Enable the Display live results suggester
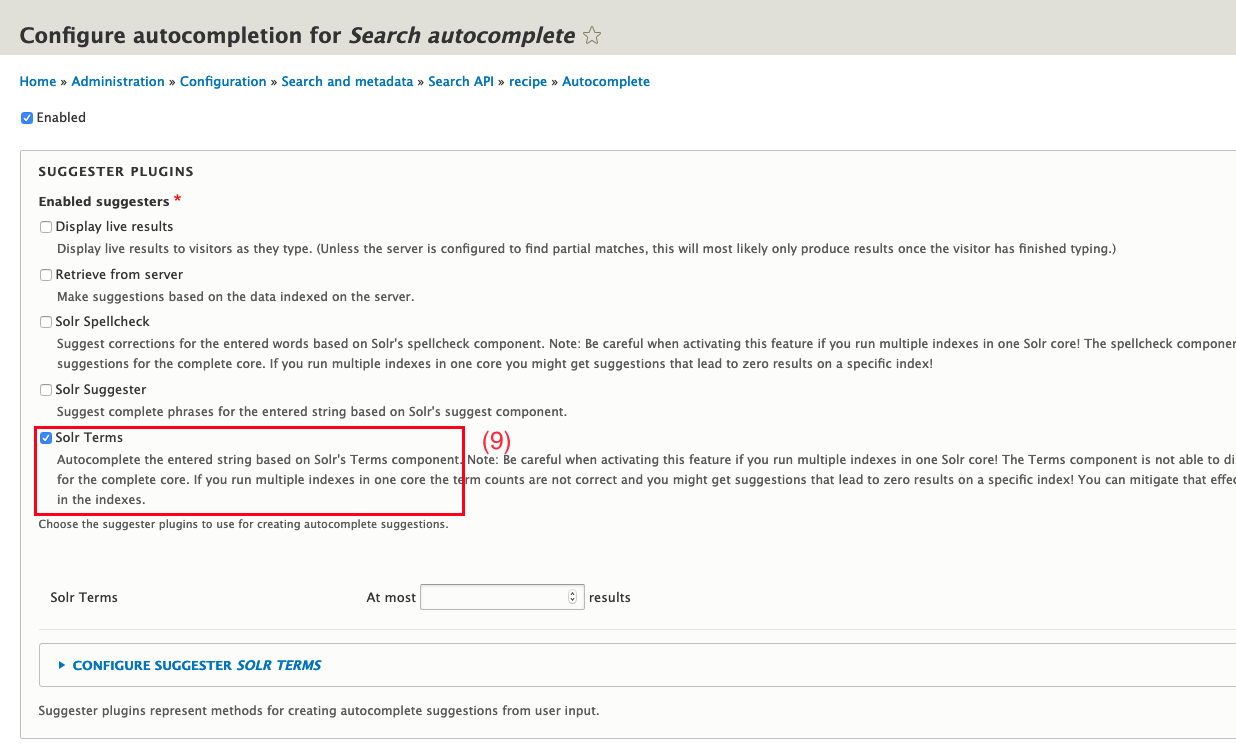 tap(46, 227)
